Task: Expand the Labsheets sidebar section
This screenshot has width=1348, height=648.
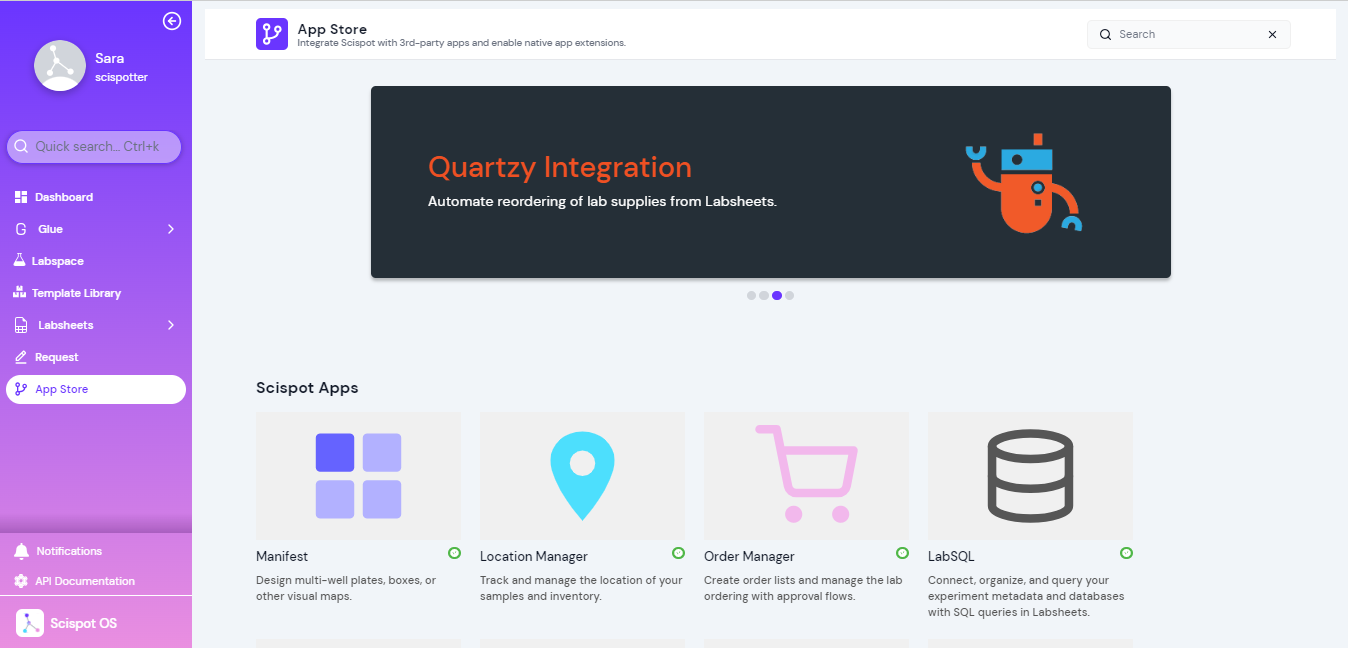Action: [x=171, y=324]
